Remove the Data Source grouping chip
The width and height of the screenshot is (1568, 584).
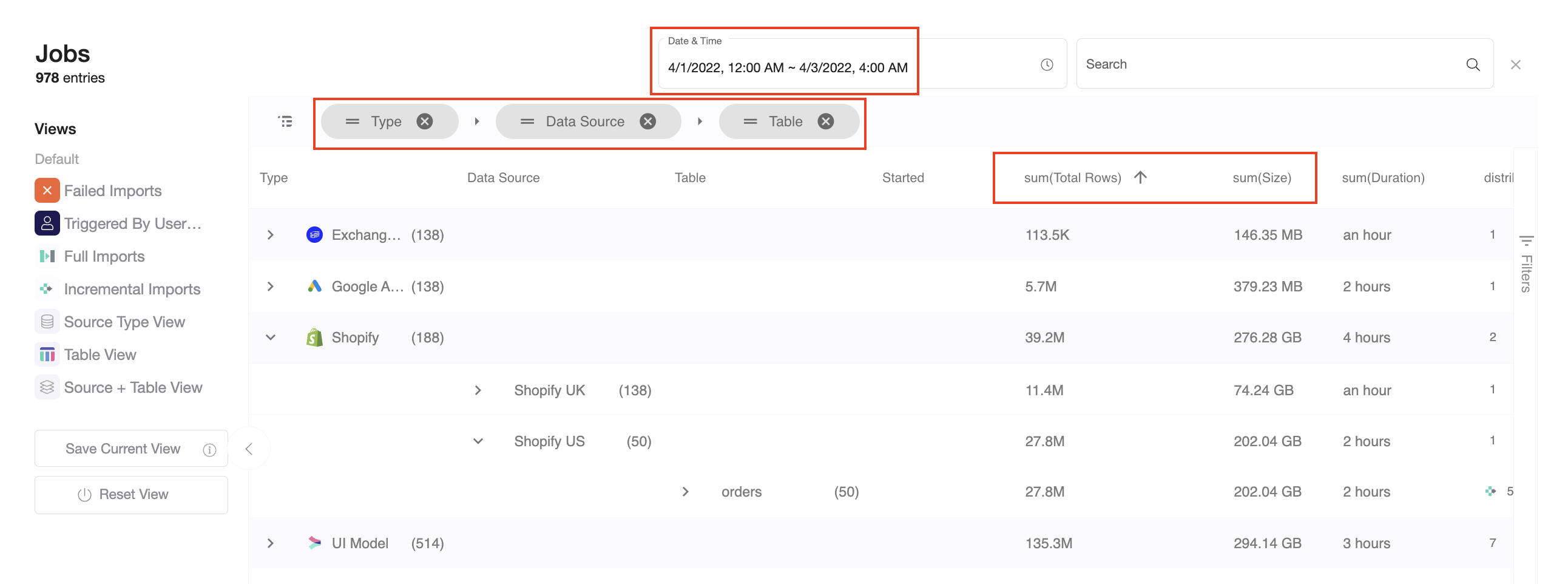click(x=647, y=121)
